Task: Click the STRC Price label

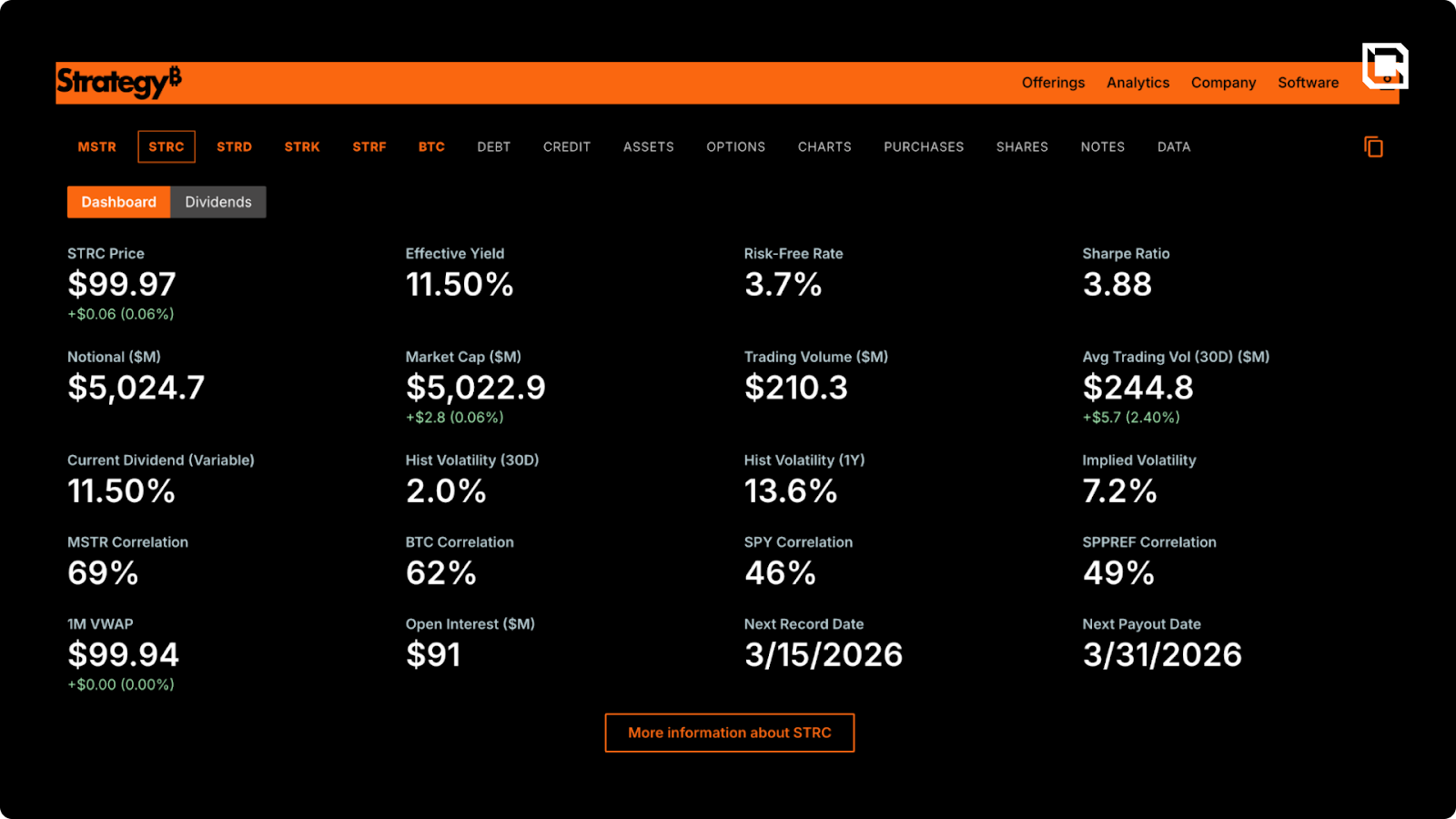Action: tap(106, 254)
